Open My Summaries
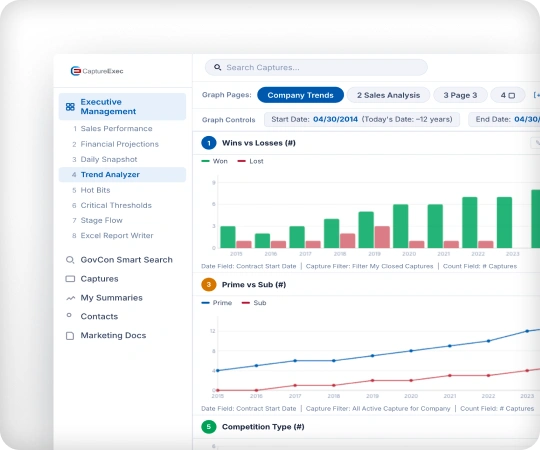This screenshot has height=450, width=540. pyautogui.click(x=111, y=298)
